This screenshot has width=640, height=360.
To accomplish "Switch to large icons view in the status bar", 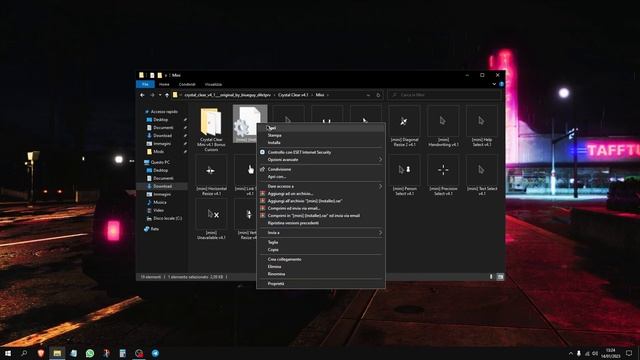I will point(500,277).
